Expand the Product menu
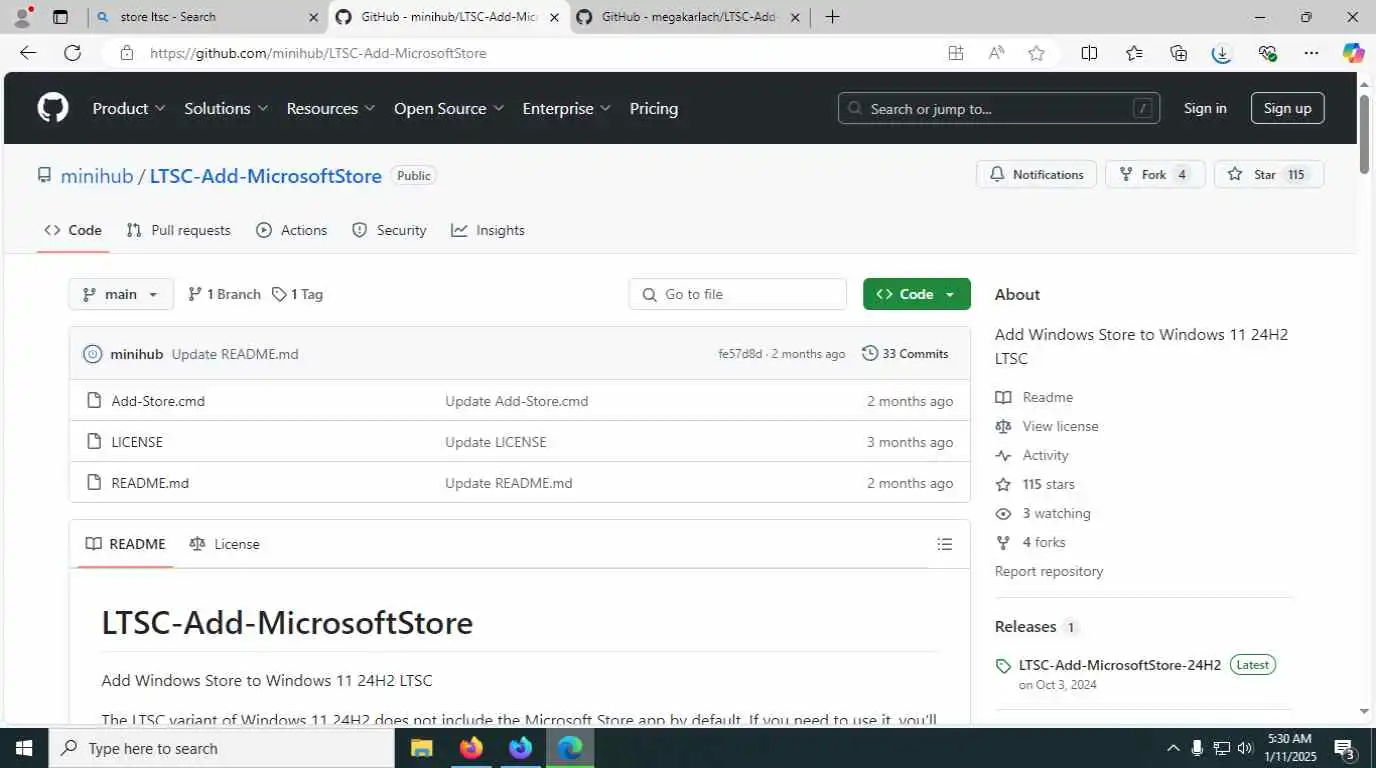The height and width of the screenshot is (768, 1376). [129, 108]
